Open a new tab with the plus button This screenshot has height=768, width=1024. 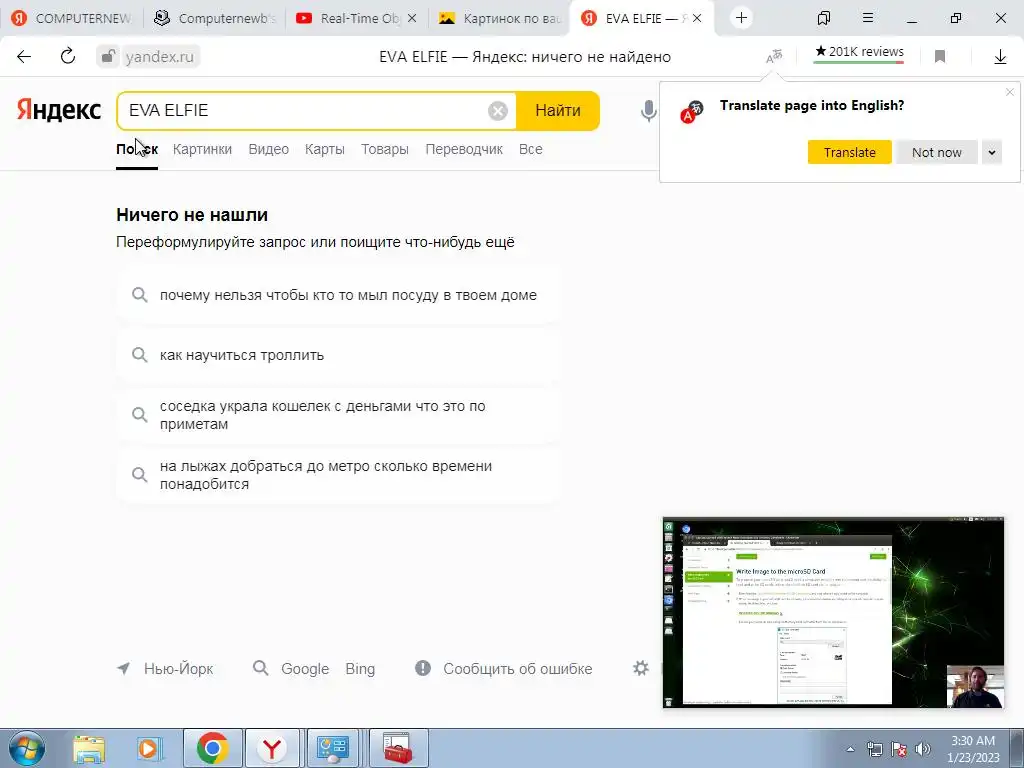741,18
